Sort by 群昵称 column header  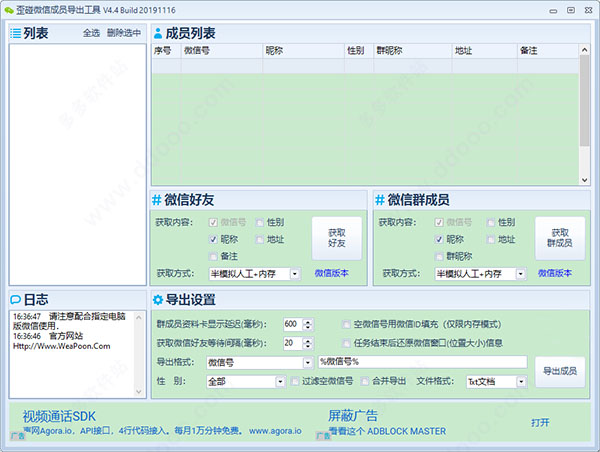coord(412,51)
